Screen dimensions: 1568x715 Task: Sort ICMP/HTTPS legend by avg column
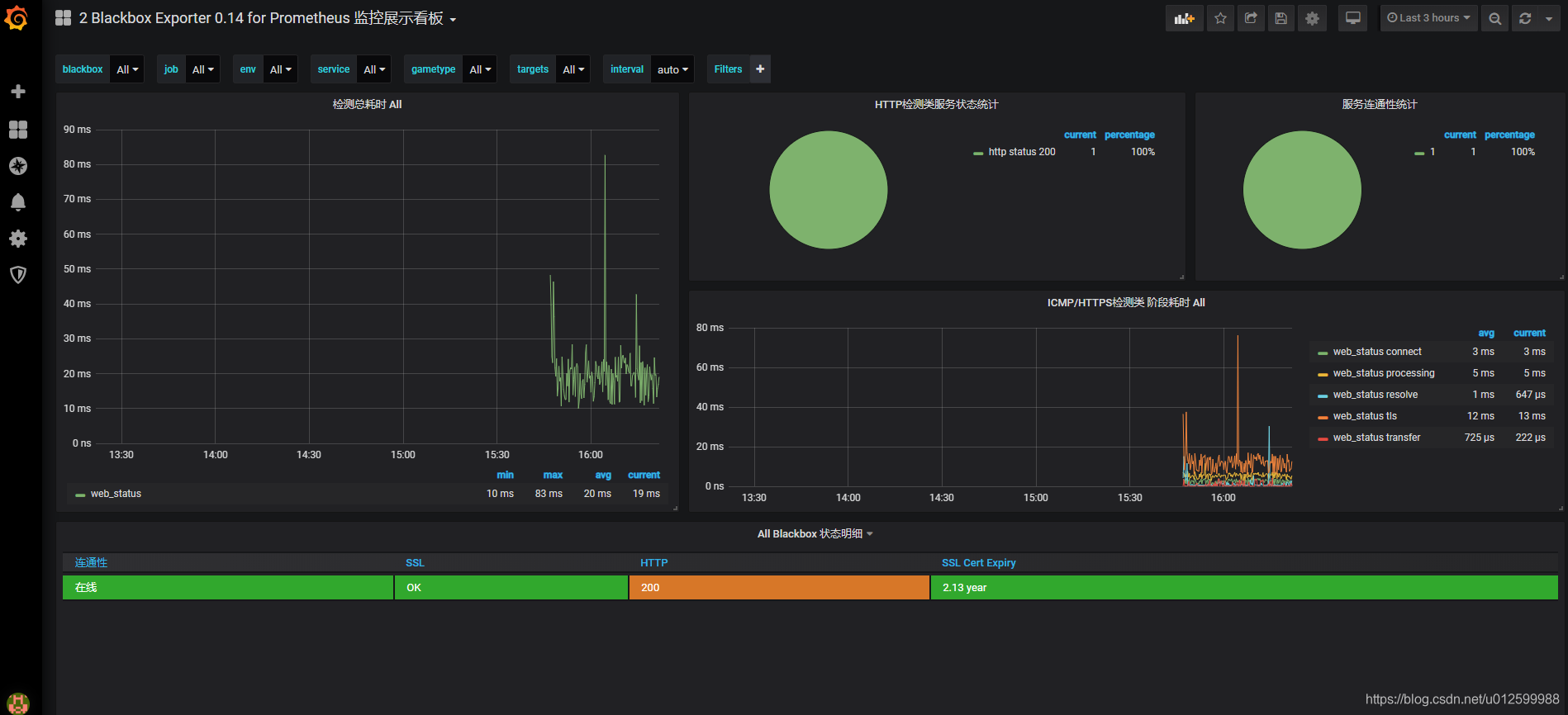1486,334
